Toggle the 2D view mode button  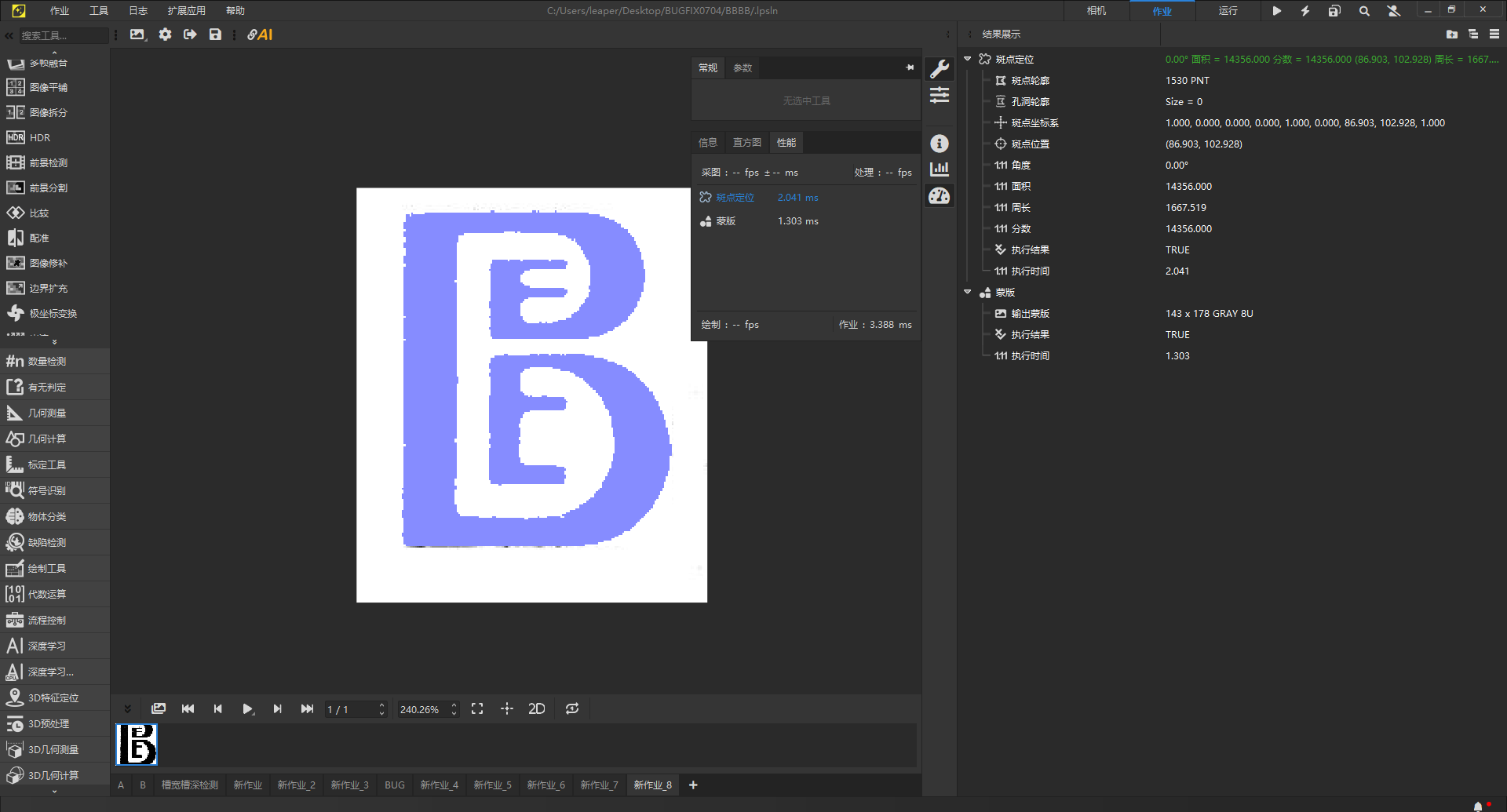tap(537, 709)
